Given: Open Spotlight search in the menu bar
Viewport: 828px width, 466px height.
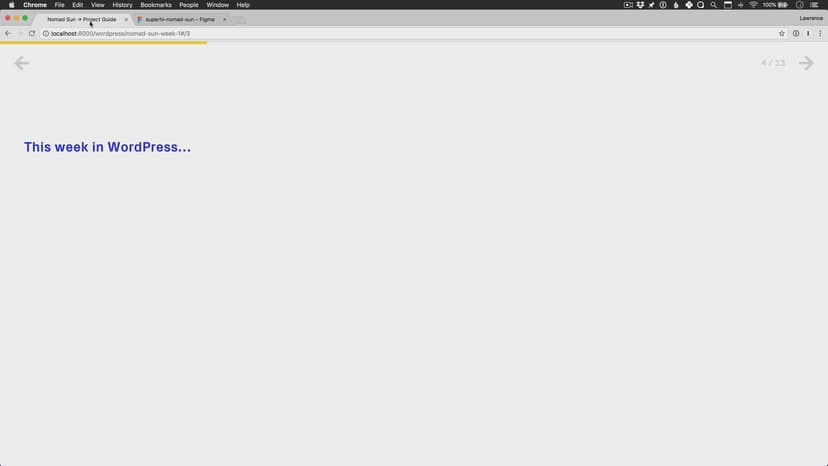Looking at the screenshot, I should click(713, 5).
